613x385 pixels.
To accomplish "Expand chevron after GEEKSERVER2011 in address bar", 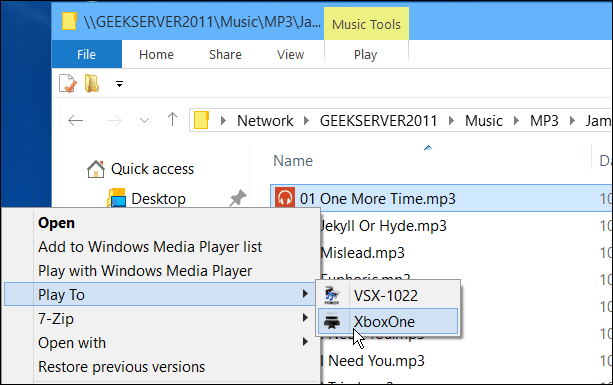I will [451, 121].
